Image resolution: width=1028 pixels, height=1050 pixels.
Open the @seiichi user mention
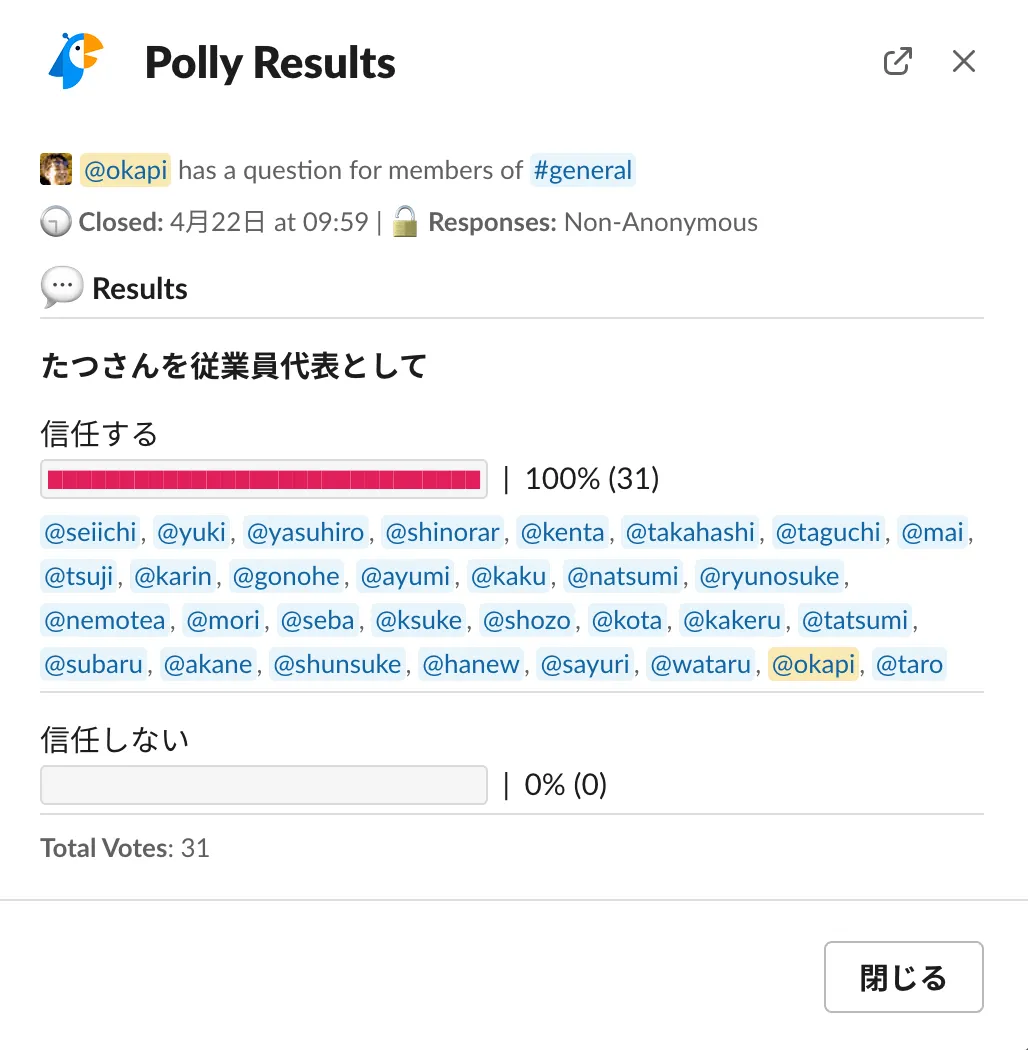tap(90, 532)
